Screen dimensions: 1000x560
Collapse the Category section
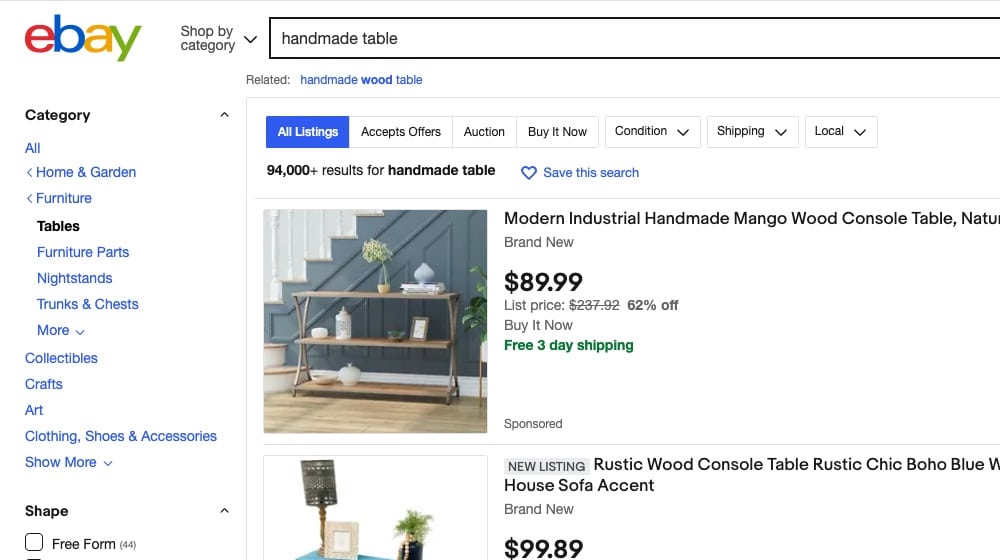pos(224,115)
